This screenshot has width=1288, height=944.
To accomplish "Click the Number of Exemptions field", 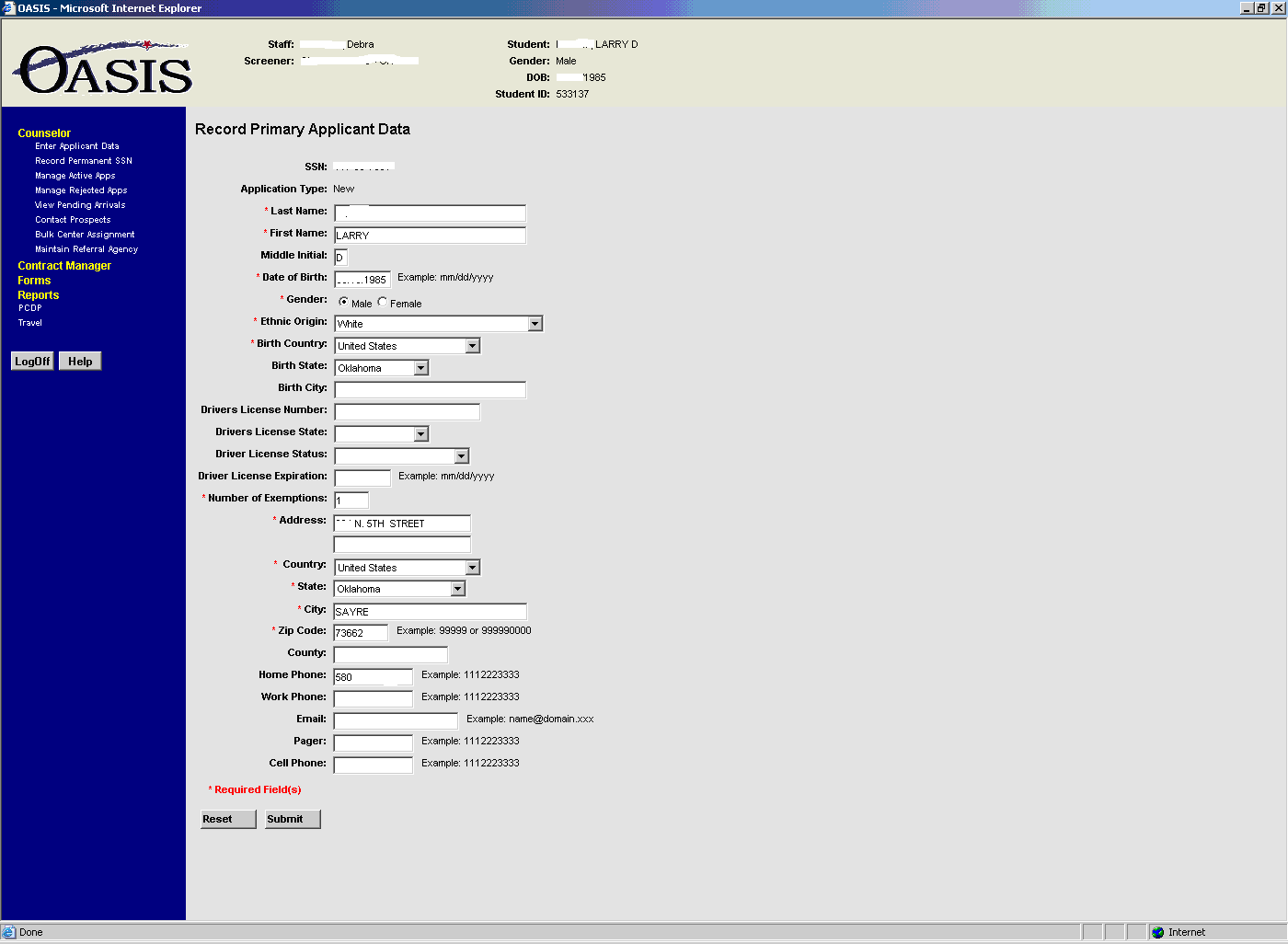I will 351,501.
